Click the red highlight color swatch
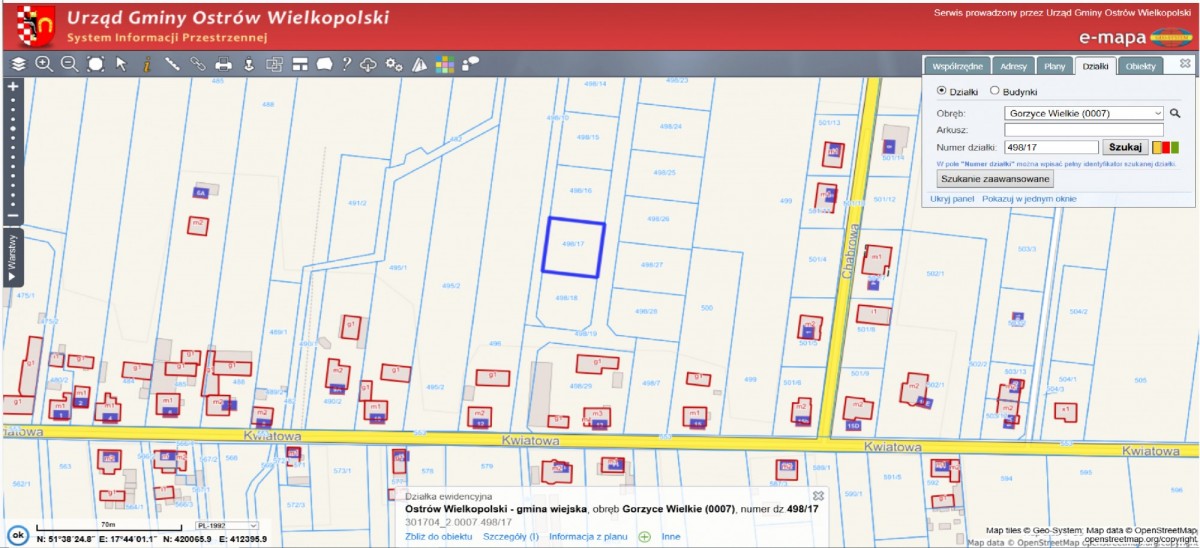The height and width of the screenshot is (548, 1200). (1167, 147)
